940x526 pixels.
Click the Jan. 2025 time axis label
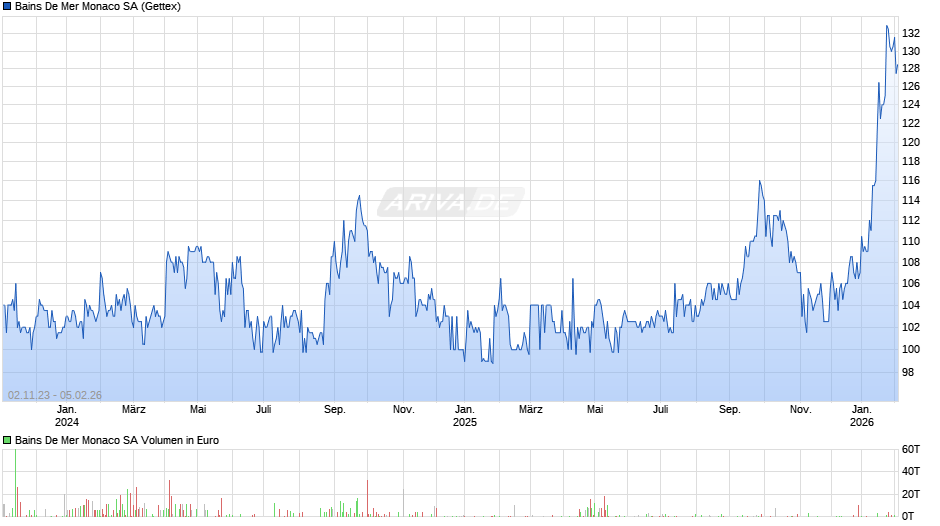(x=465, y=416)
